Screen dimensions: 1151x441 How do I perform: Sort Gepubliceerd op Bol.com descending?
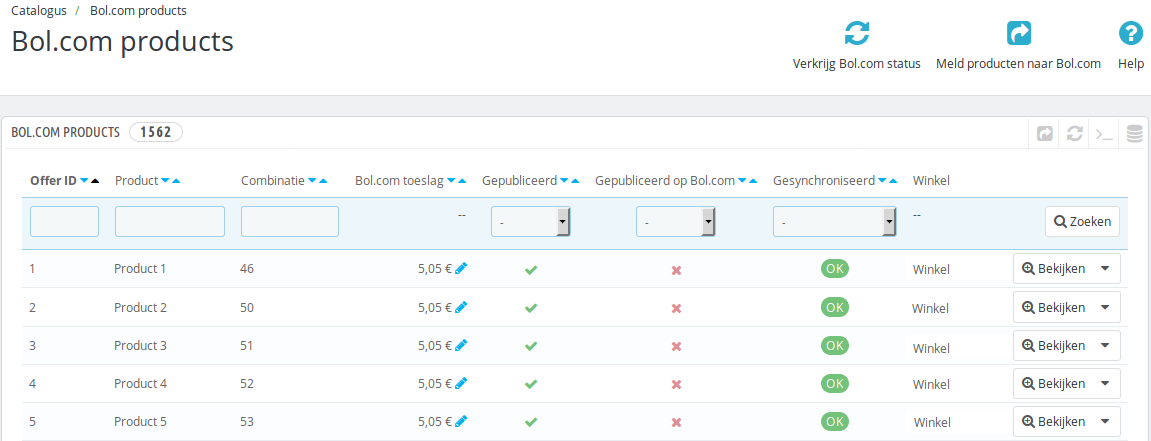point(742,181)
